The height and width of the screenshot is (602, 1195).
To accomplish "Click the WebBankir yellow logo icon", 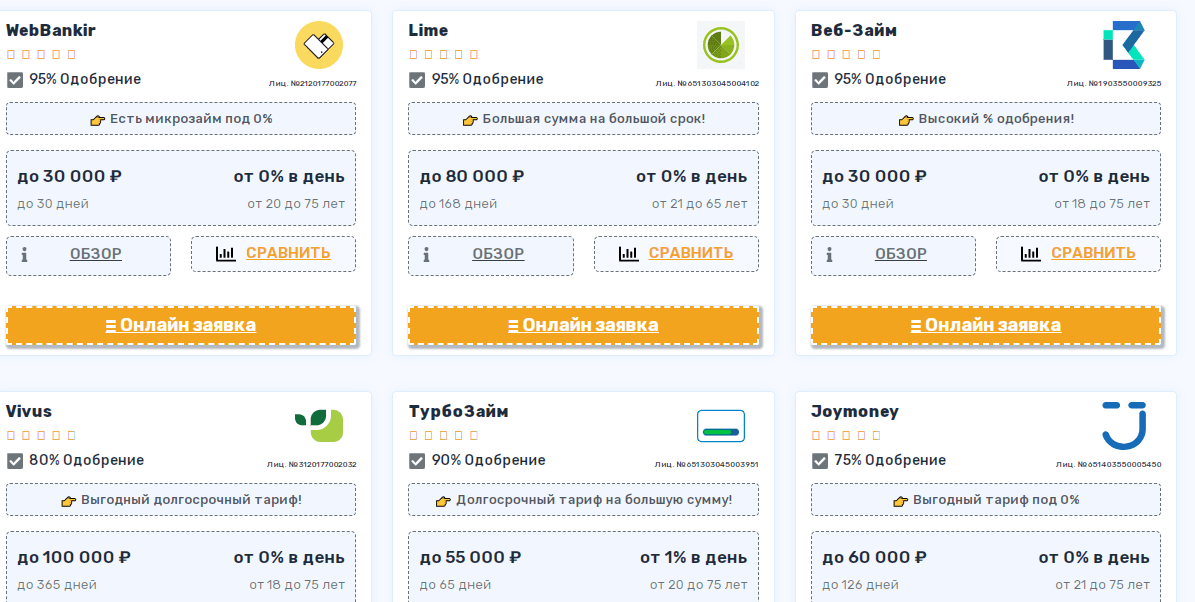I will pyautogui.click(x=319, y=46).
